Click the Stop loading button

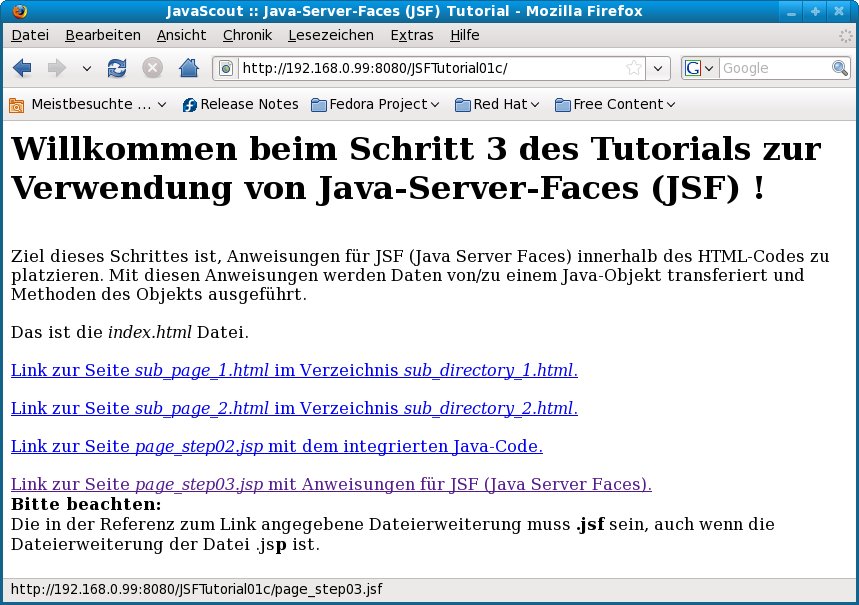(152, 68)
